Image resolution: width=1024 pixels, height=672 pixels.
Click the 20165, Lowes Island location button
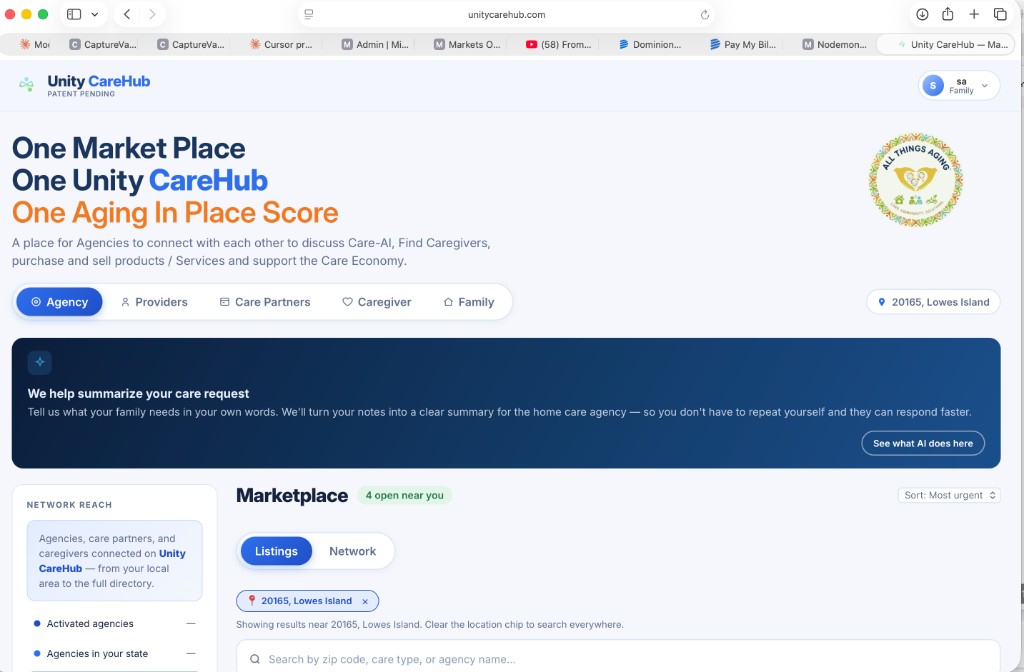point(933,302)
